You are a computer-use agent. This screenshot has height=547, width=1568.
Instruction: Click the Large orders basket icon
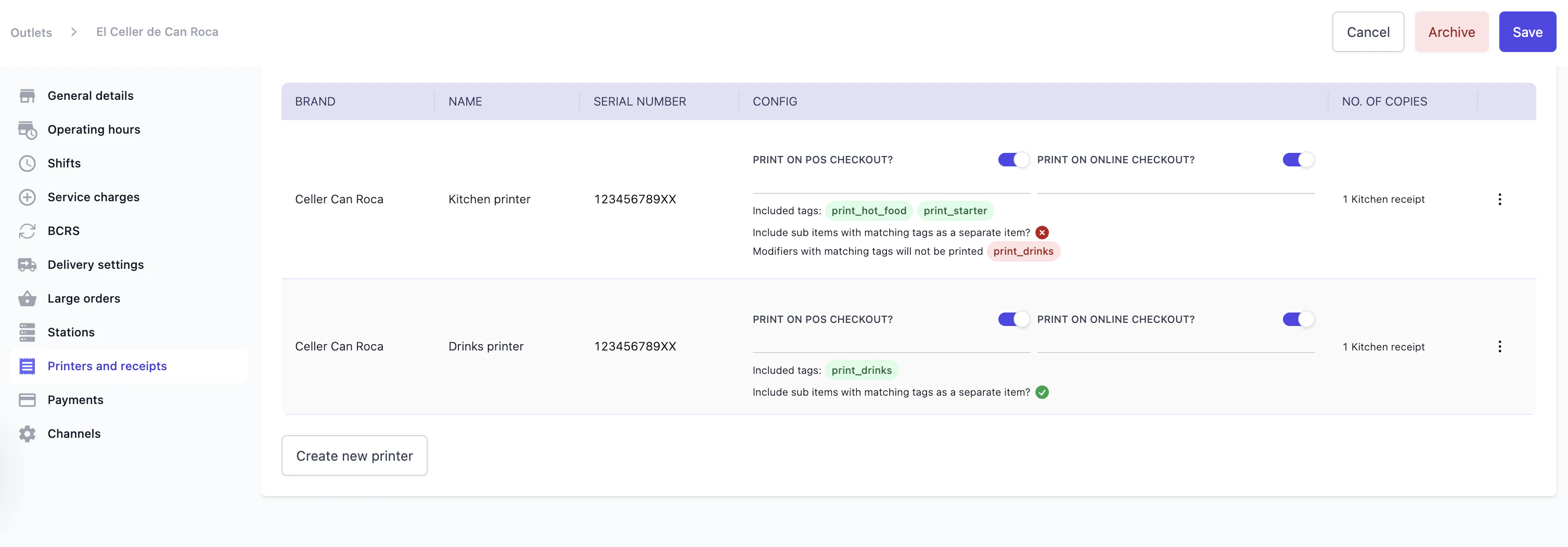27,298
